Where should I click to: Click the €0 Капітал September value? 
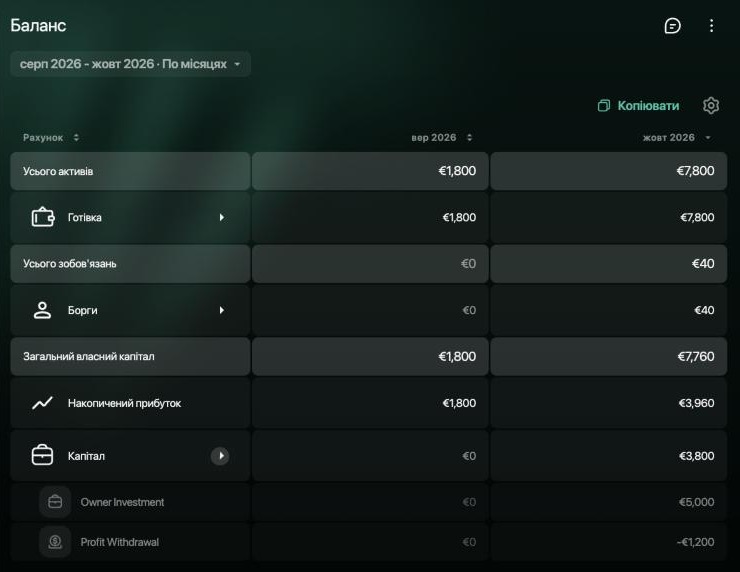(x=469, y=456)
